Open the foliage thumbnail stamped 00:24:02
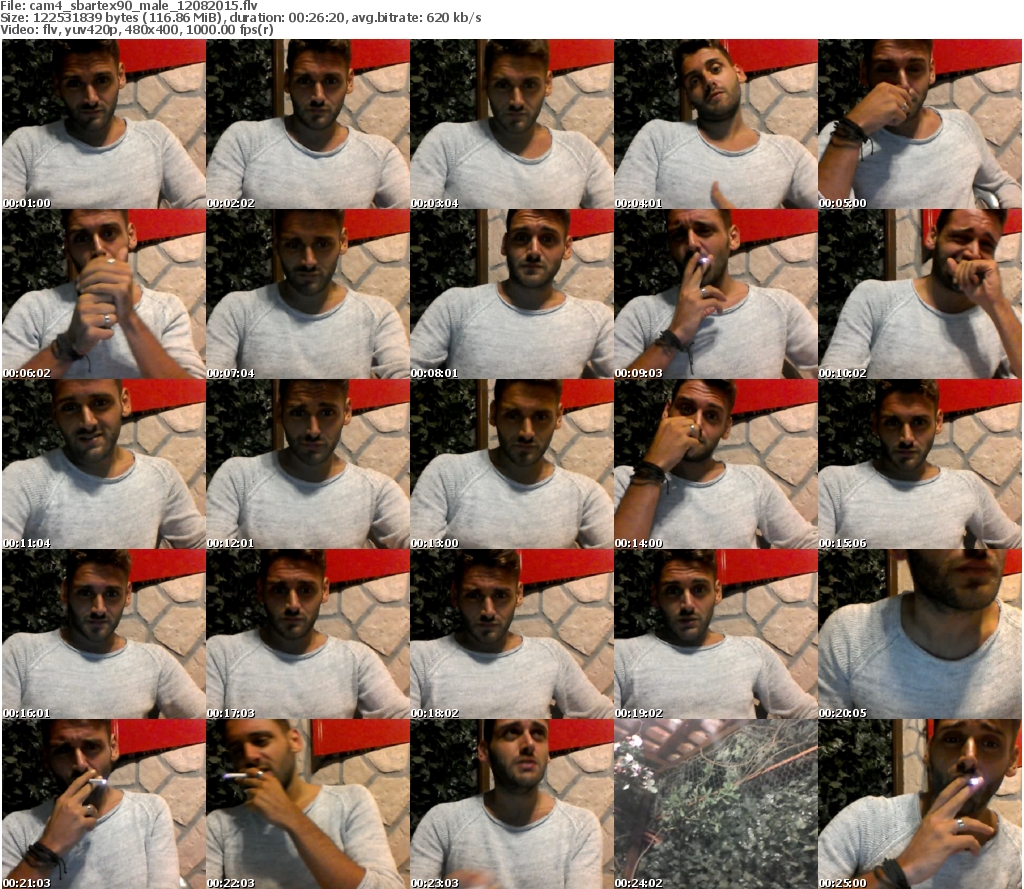Screen dimensions: 1024x889 (716, 804)
